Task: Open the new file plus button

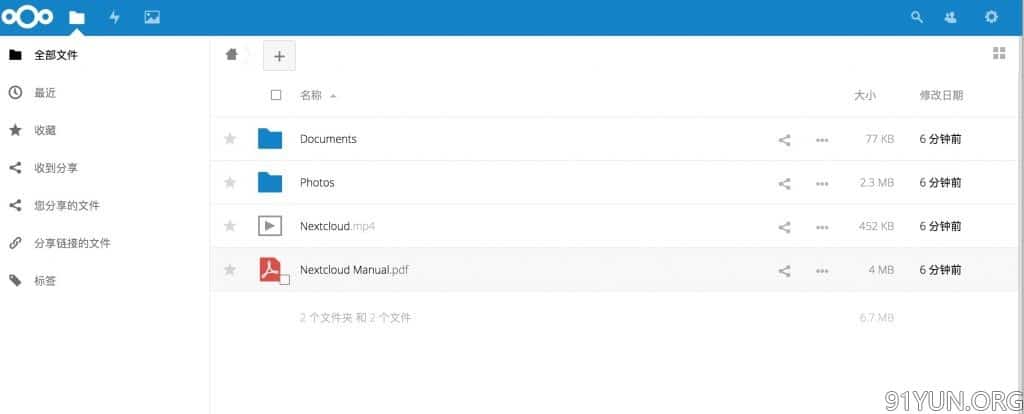Action: tap(280, 56)
